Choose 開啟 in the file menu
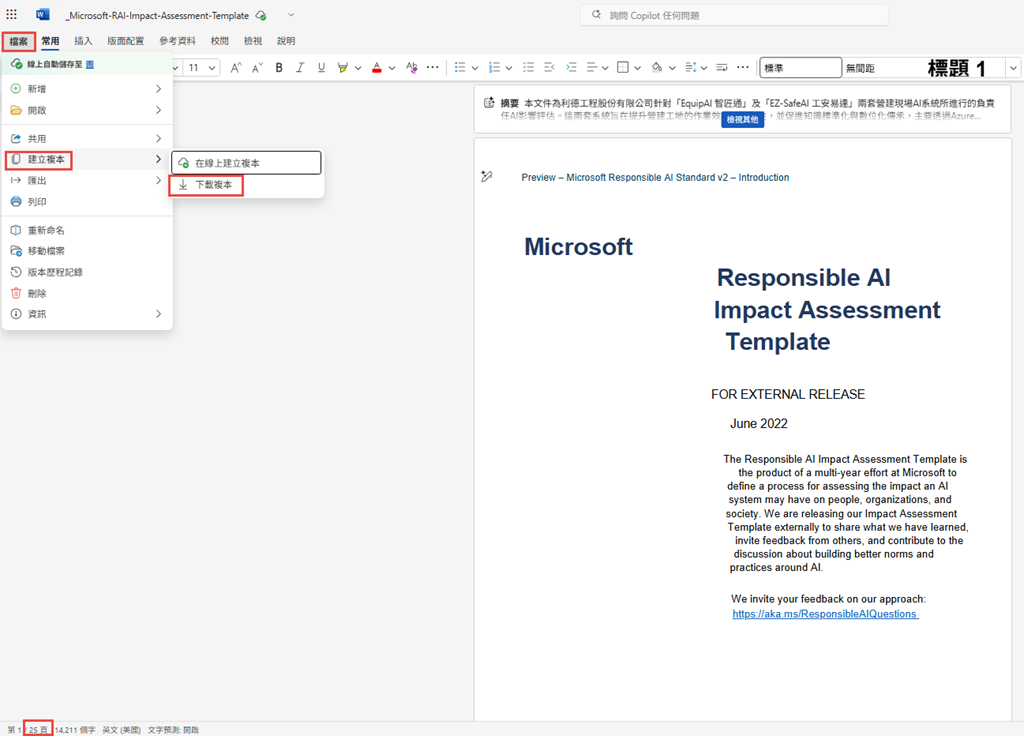This screenshot has width=1024, height=736. (x=87, y=110)
